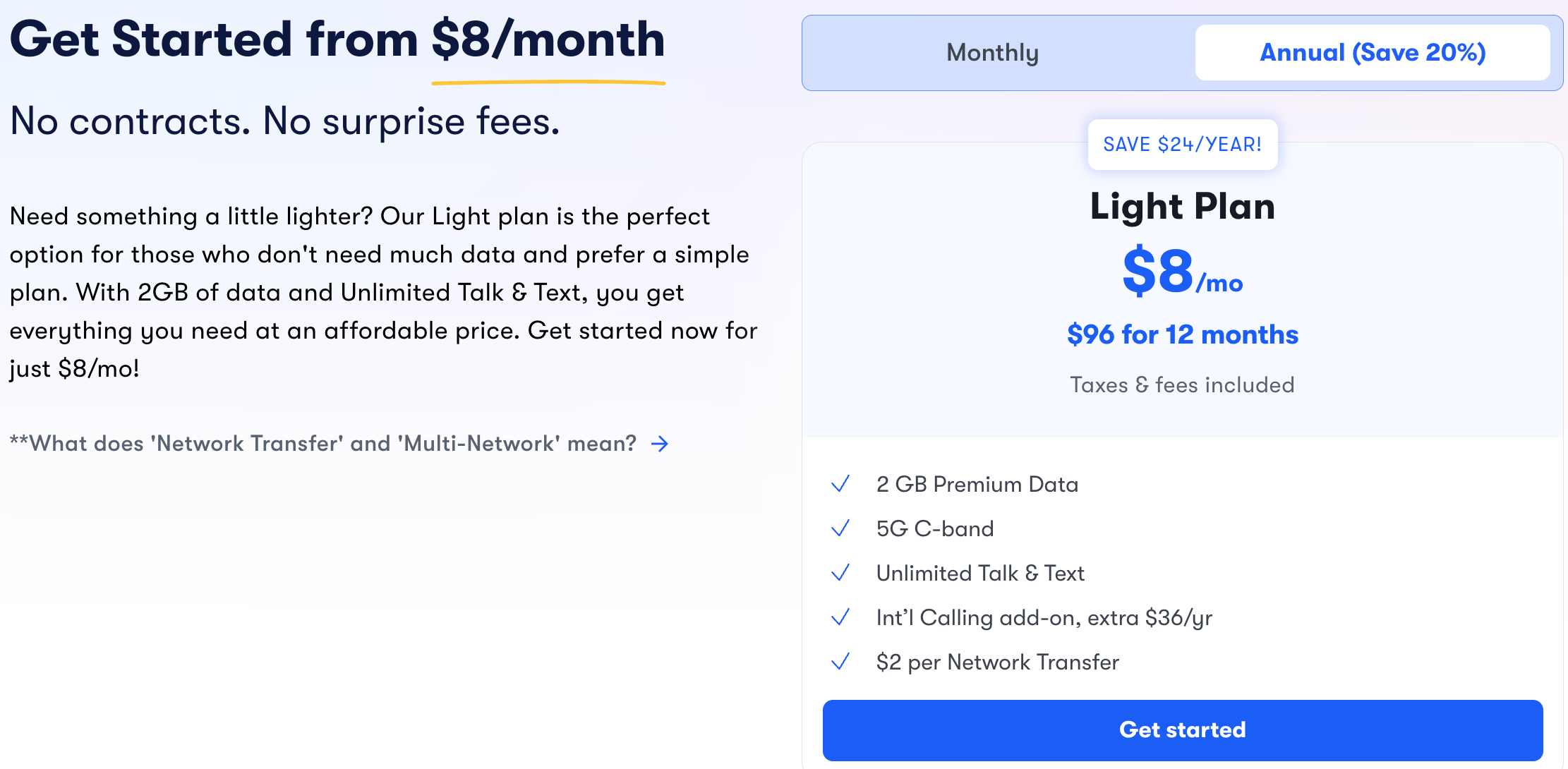Click the '$96 for 12 months' text
This screenshot has width=1568, height=769.
click(1182, 334)
